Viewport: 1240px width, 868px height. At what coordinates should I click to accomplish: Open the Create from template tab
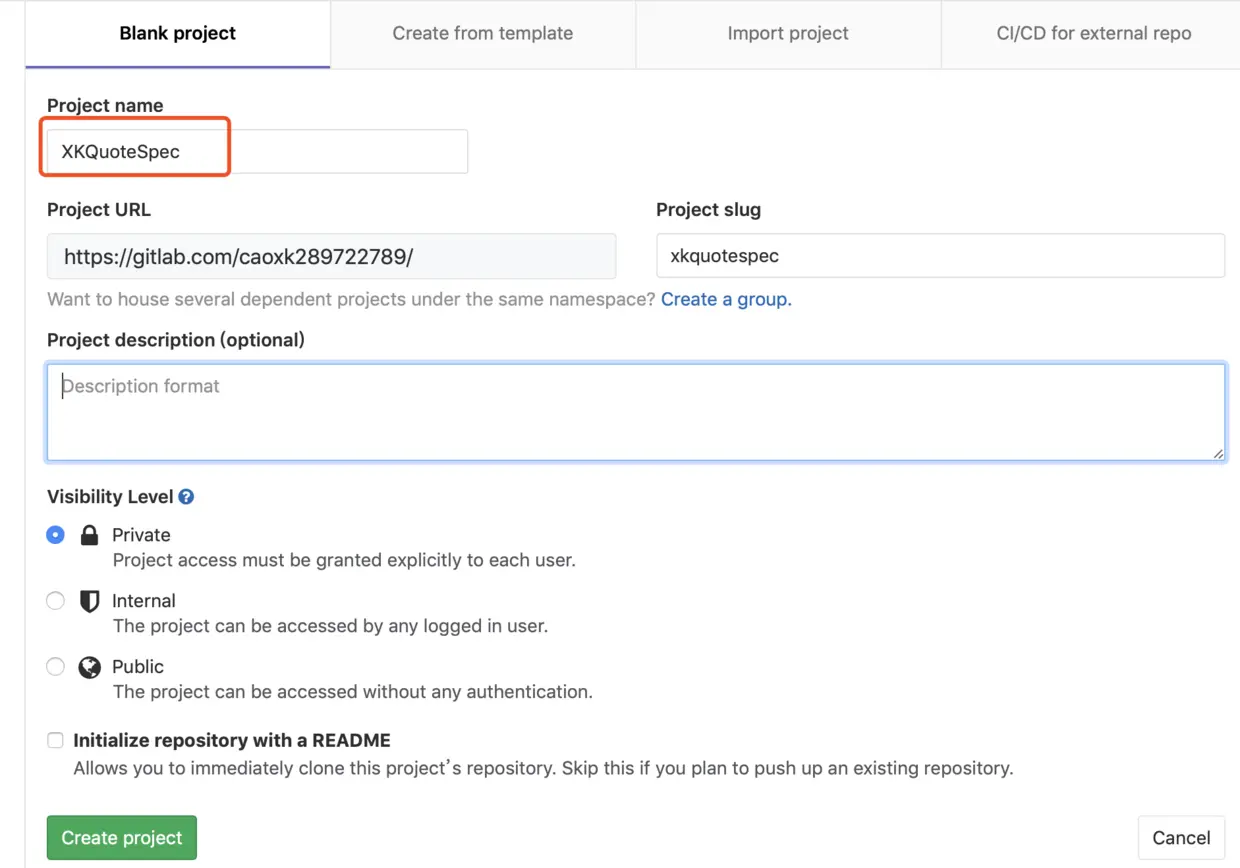(483, 34)
